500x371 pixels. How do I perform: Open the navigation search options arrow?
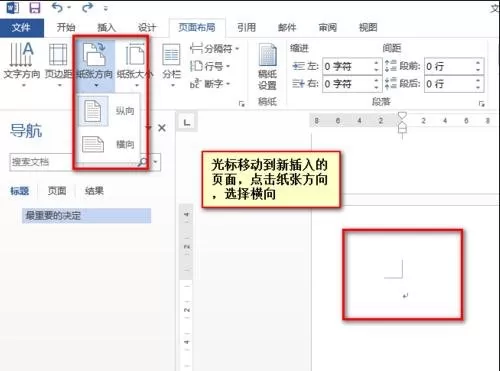click(155, 162)
